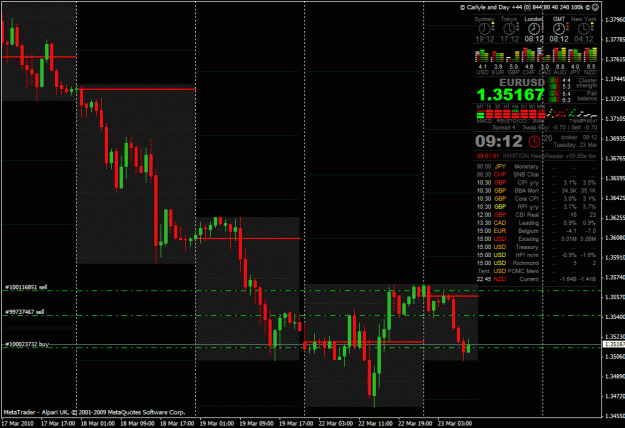
Task: Click the 18 Mar 09:00 time axis label
Action: pyautogui.click(x=137, y=423)
